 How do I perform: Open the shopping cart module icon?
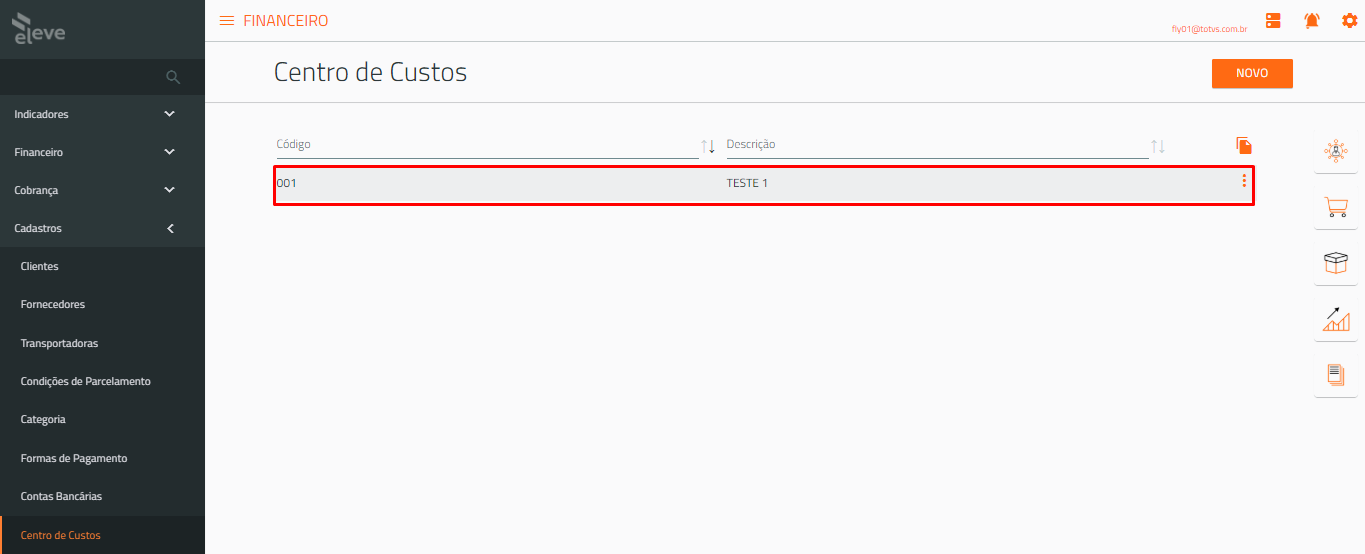(1335, 207)
